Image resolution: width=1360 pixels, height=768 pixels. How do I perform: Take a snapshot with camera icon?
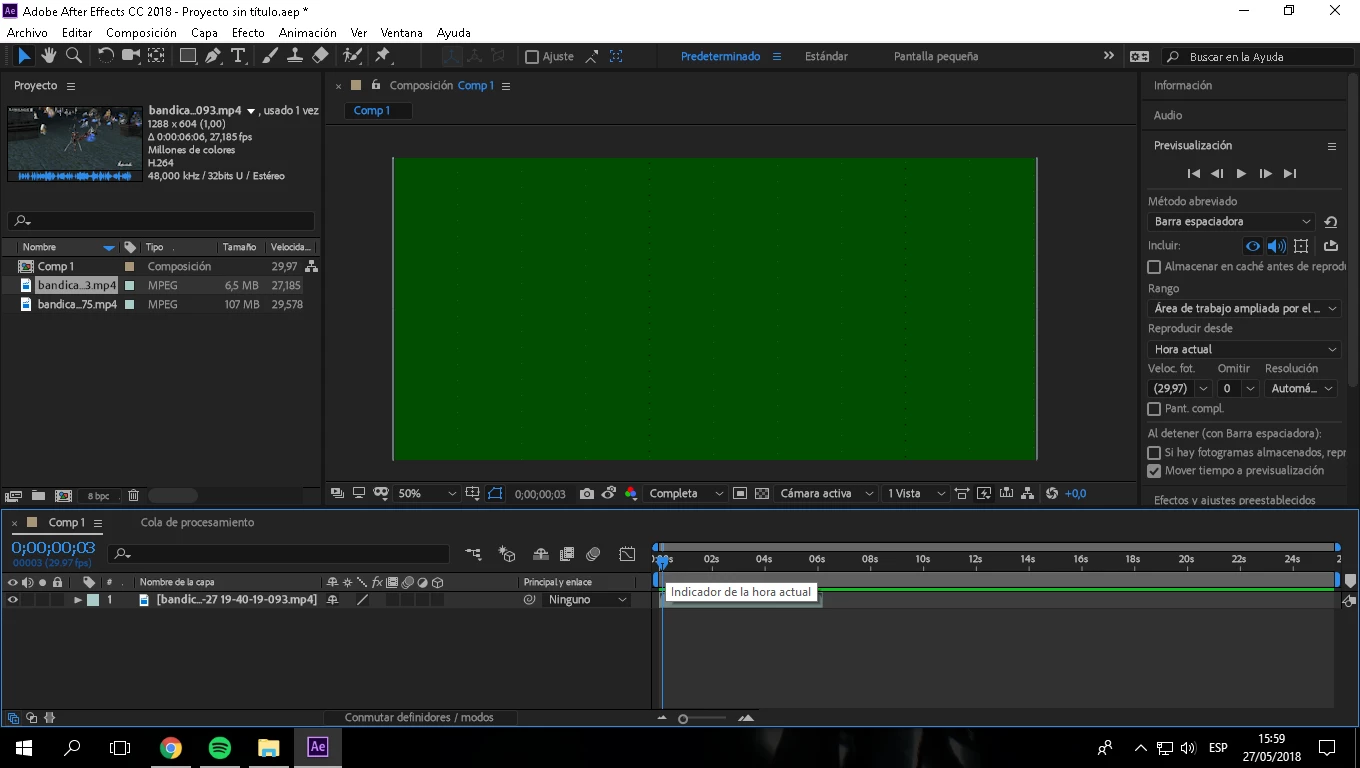(587, 493)
